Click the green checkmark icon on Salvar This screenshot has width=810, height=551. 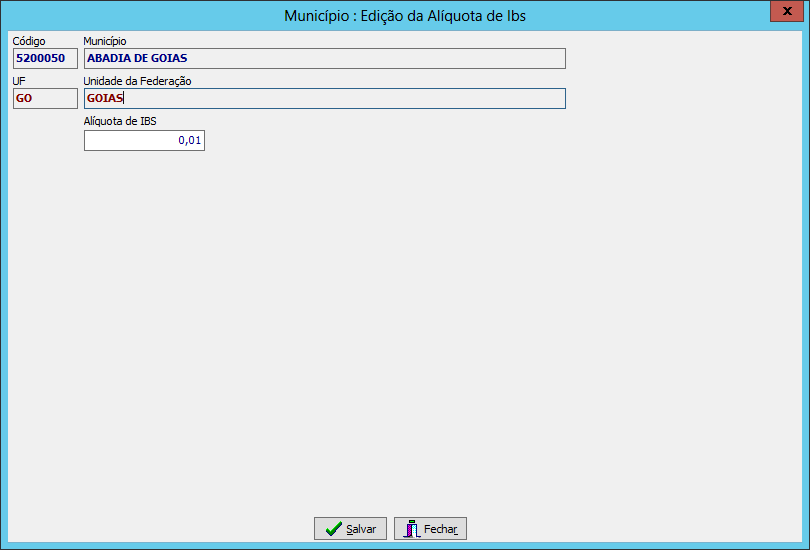[x=333, y=529]
